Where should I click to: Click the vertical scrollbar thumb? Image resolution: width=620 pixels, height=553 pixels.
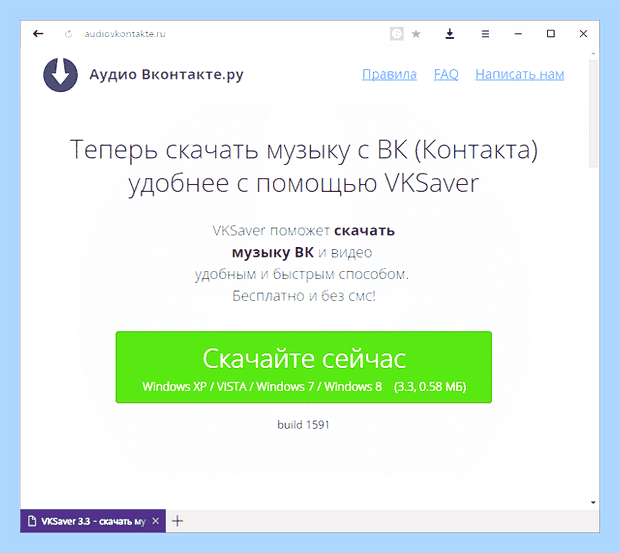[x=593, y=113]
